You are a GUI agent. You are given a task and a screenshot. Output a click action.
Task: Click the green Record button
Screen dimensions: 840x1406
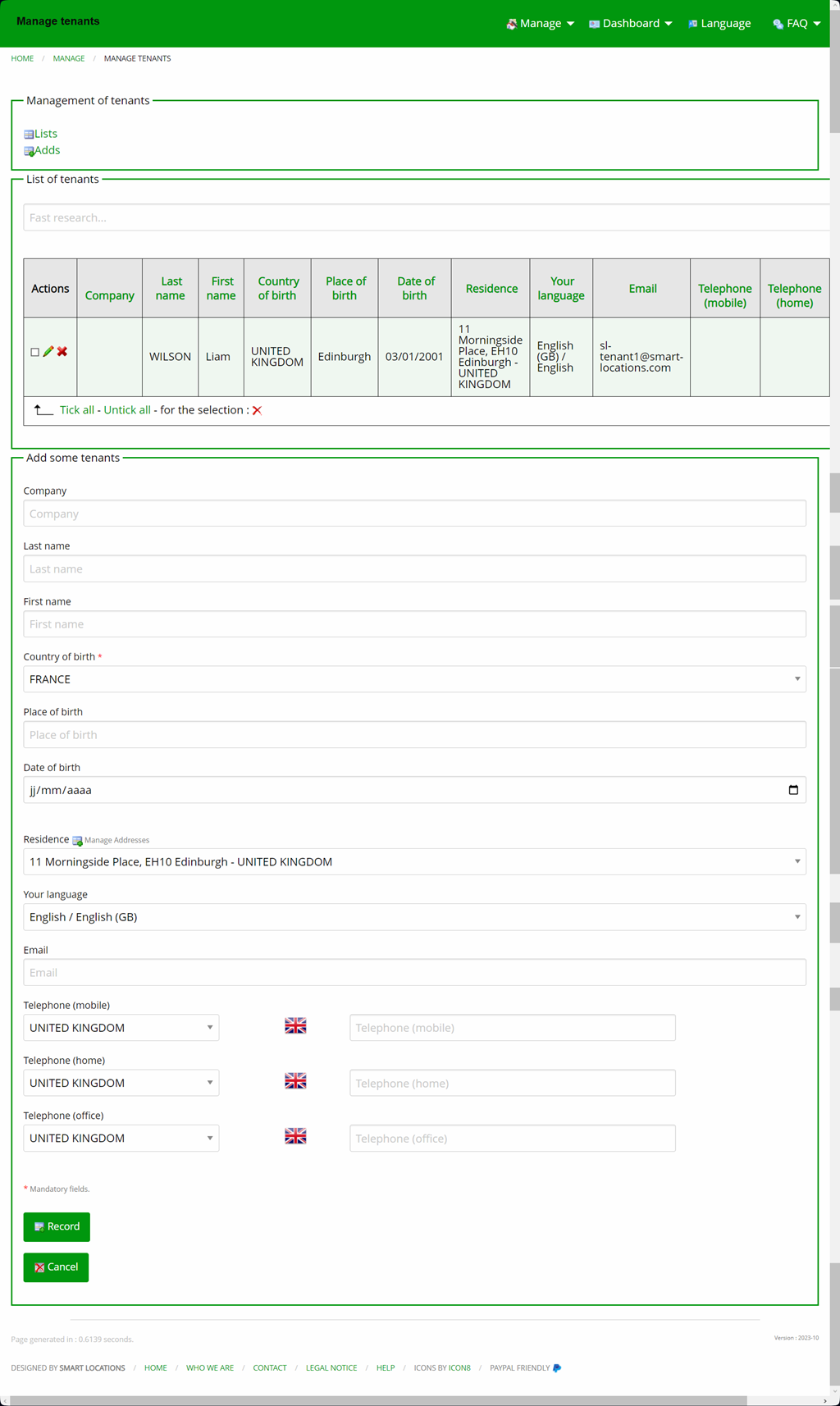point(57,1227)
